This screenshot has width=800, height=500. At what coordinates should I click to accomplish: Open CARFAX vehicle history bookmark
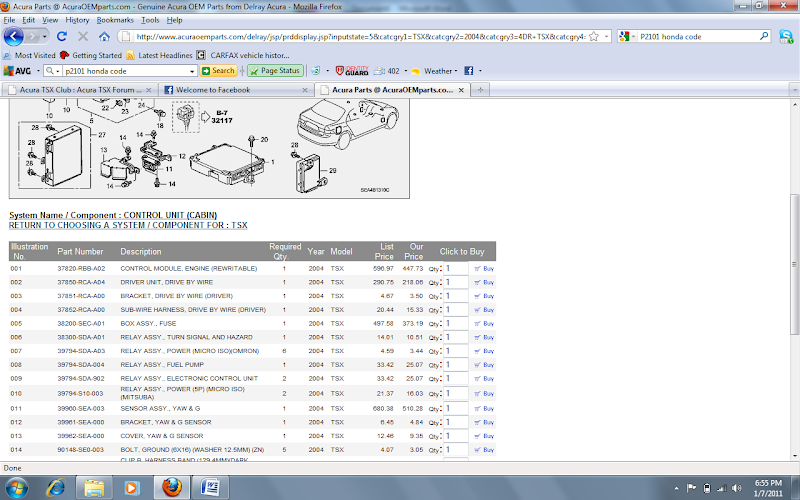[243, 55]
